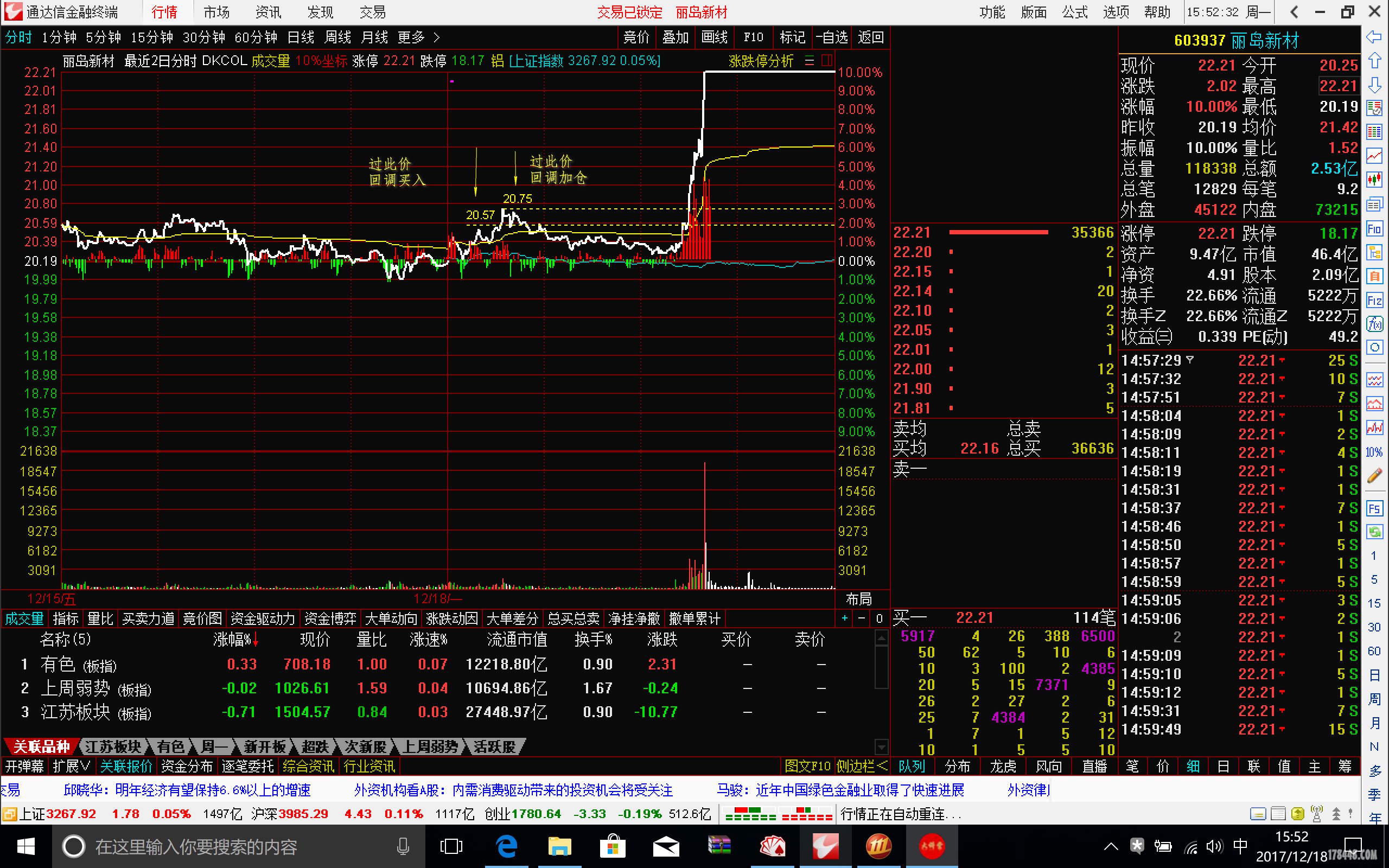Click the scroll down arrow of related list
The height and width of the screenshot is (868, 1389).
coord(882,746)
